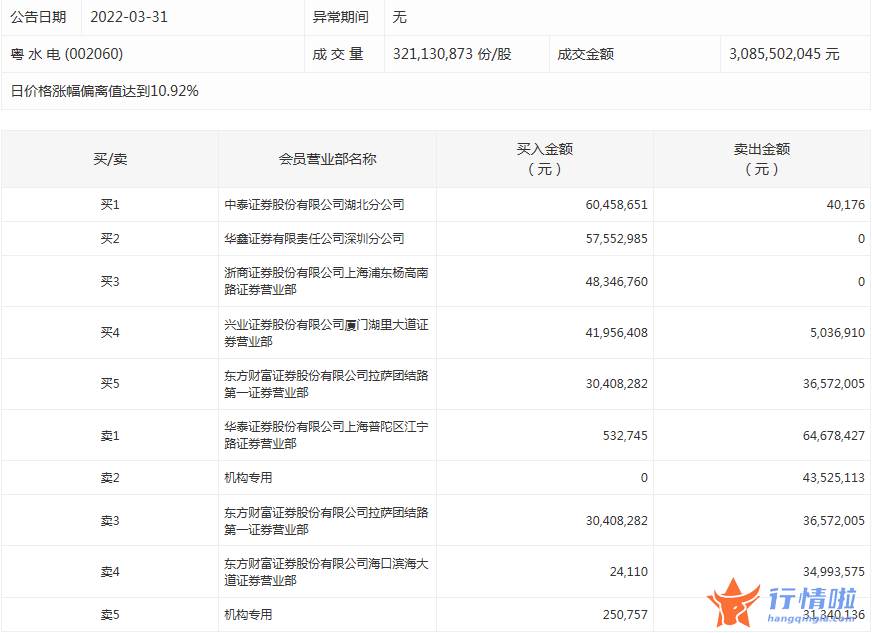Click stock name 粤水电 (002060)

tap(67, 54)
